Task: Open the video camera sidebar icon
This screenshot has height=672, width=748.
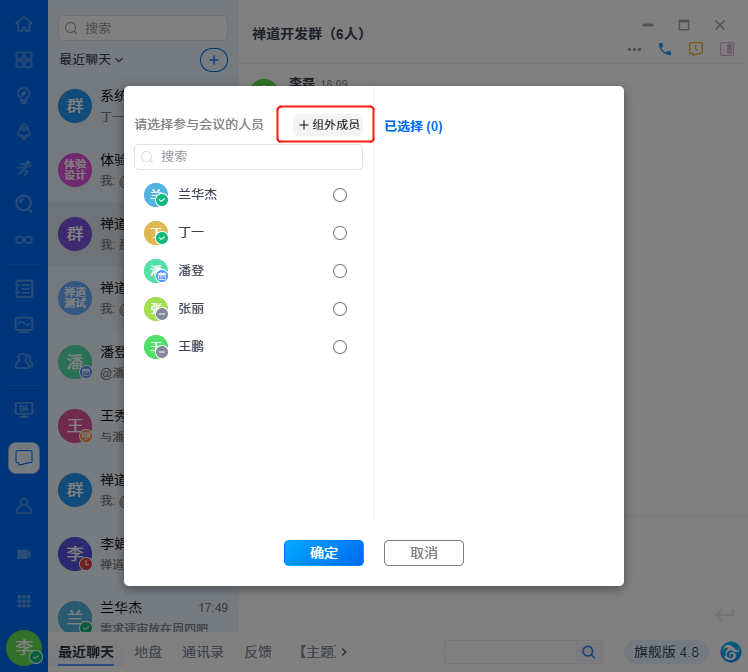Action: click(x=24, y=554)
